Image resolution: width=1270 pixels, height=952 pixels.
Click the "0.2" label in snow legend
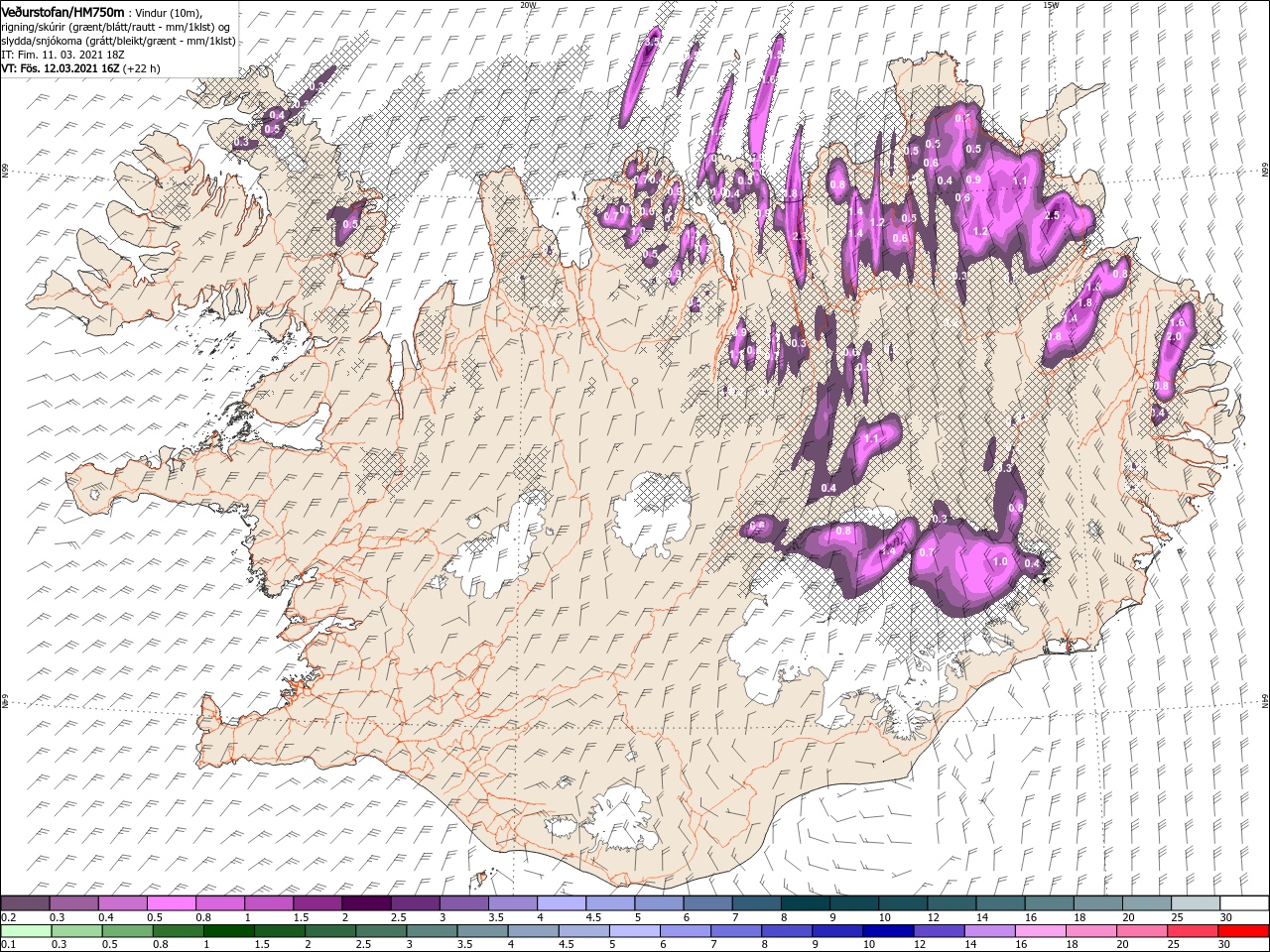pos(9,917)
